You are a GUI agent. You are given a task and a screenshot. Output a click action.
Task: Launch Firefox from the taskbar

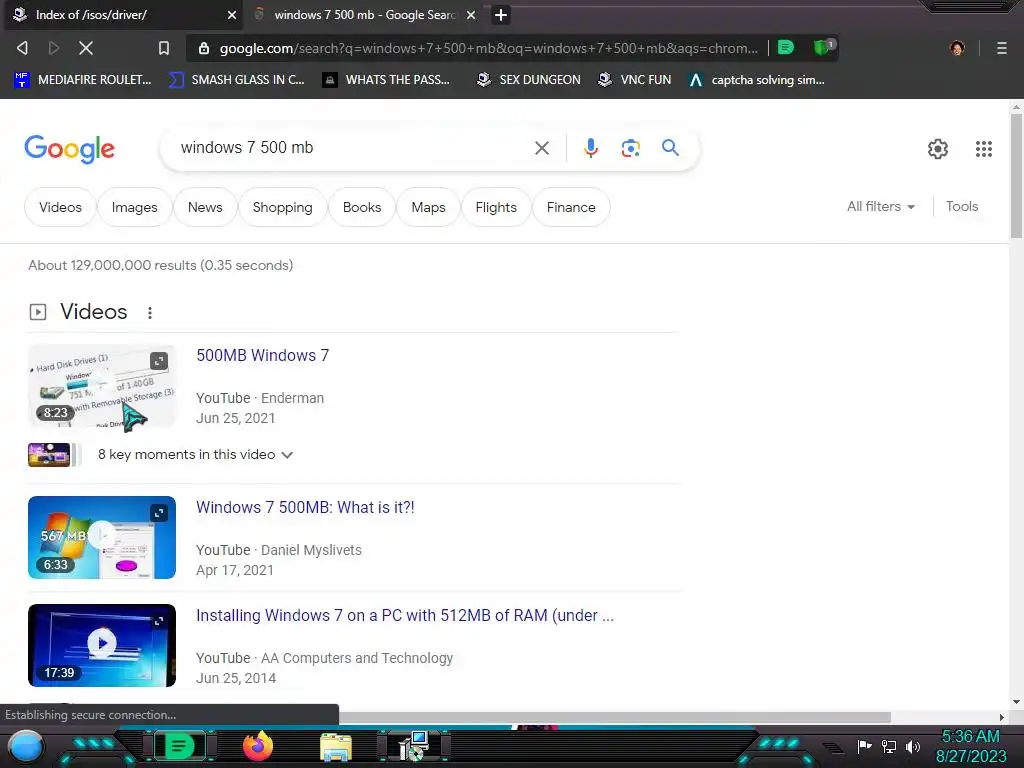(258, 746)
